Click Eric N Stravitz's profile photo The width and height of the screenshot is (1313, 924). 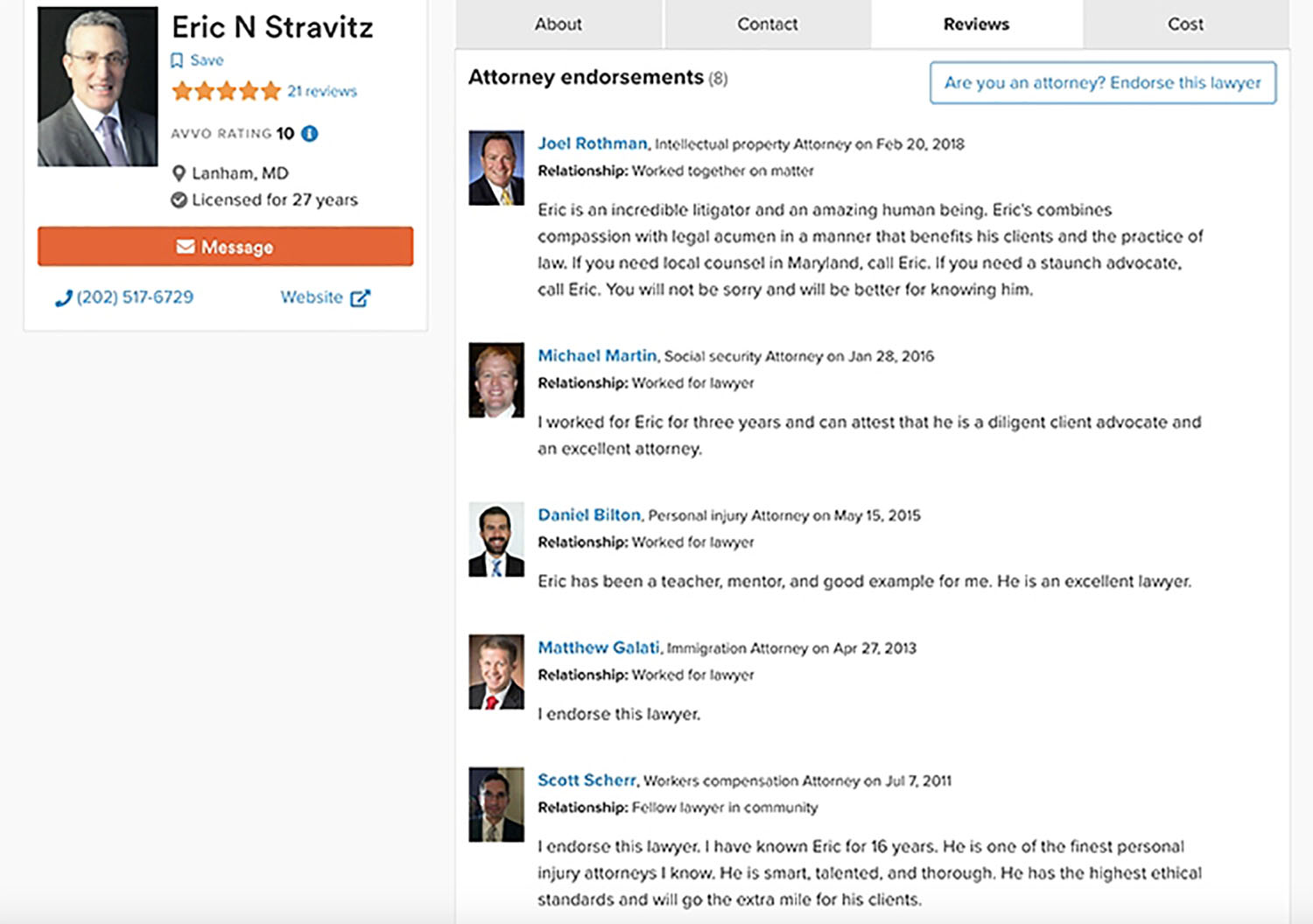(97, 85)
